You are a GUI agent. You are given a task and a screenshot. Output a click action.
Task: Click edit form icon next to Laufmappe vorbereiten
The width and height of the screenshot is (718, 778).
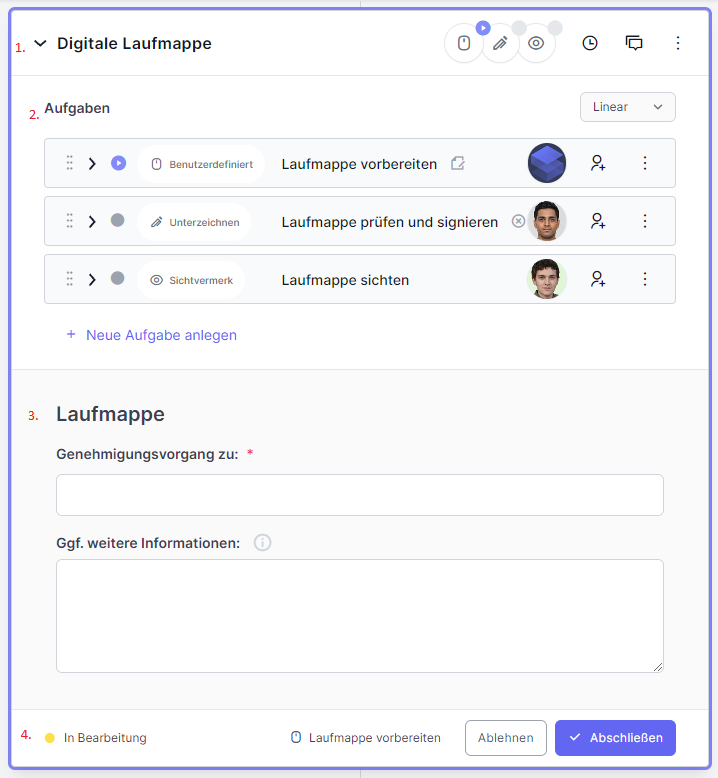(x=458, y=163)
